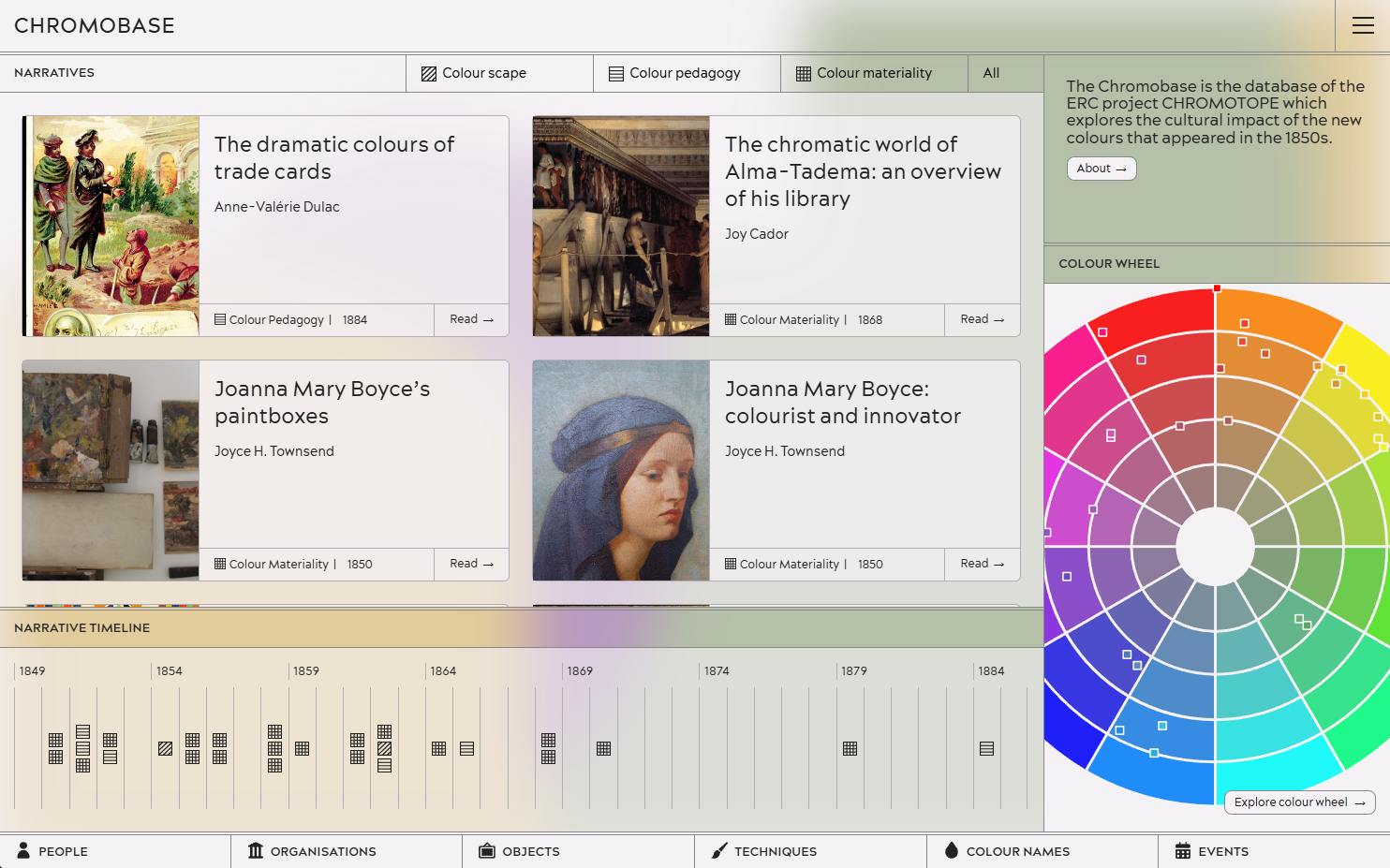Click the blue-veiled woman portrait thumbnail
The image size is (1390, 868).
(x=621, y=470)
